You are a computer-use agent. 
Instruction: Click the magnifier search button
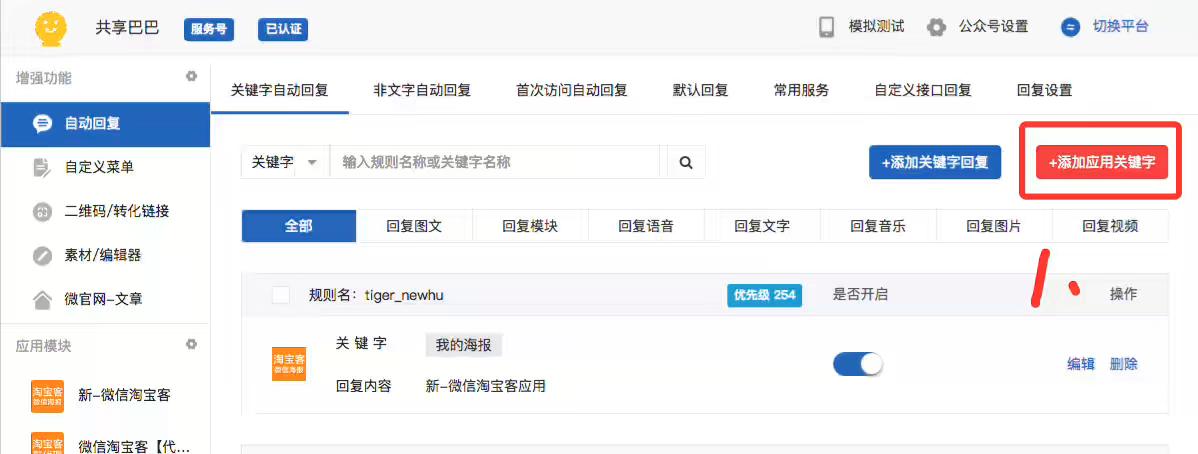pyautogui.click(x=686, y=162)
